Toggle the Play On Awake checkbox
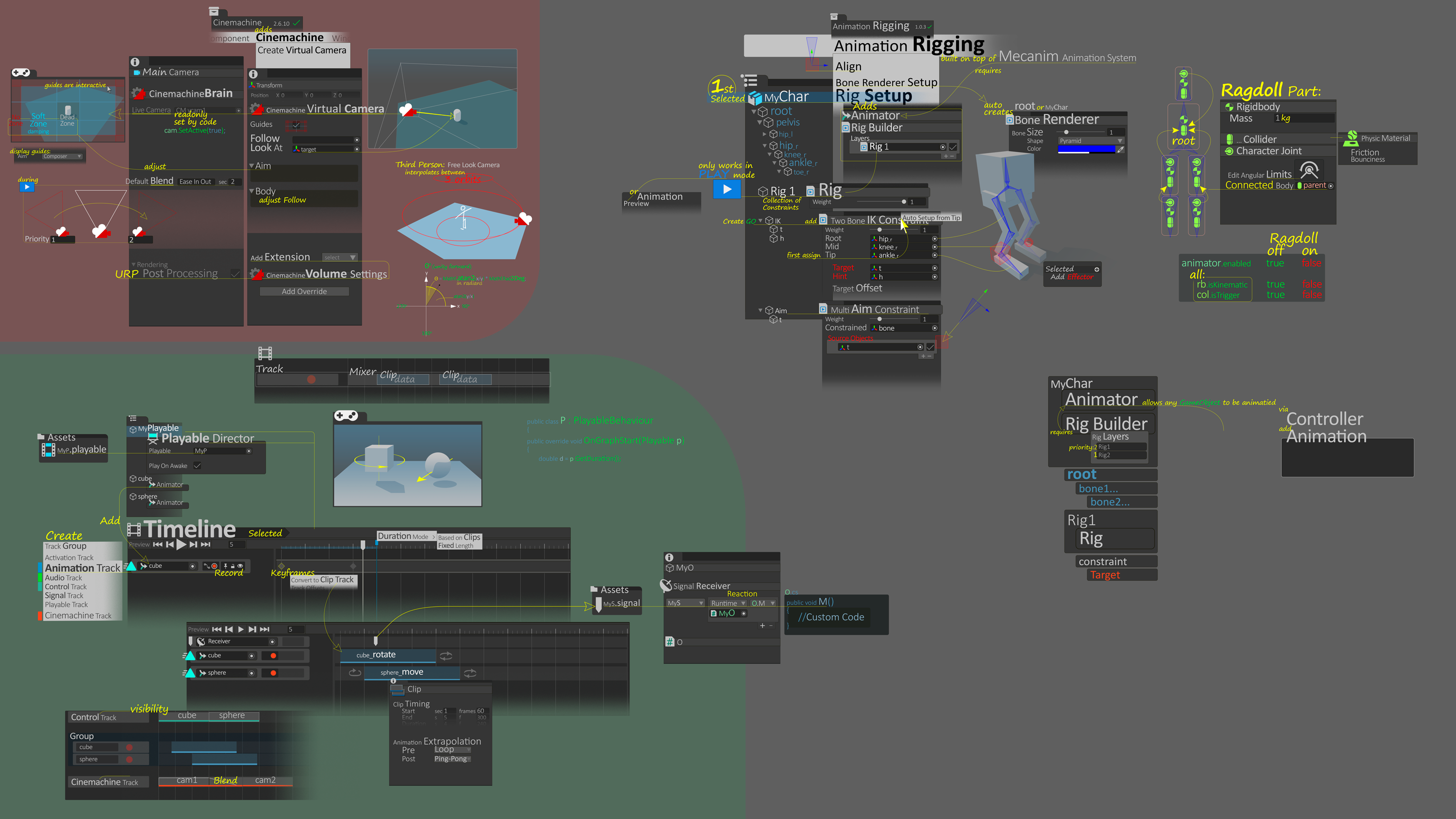The width and height of the screenshot is (1456, 819). pos(197,466)
